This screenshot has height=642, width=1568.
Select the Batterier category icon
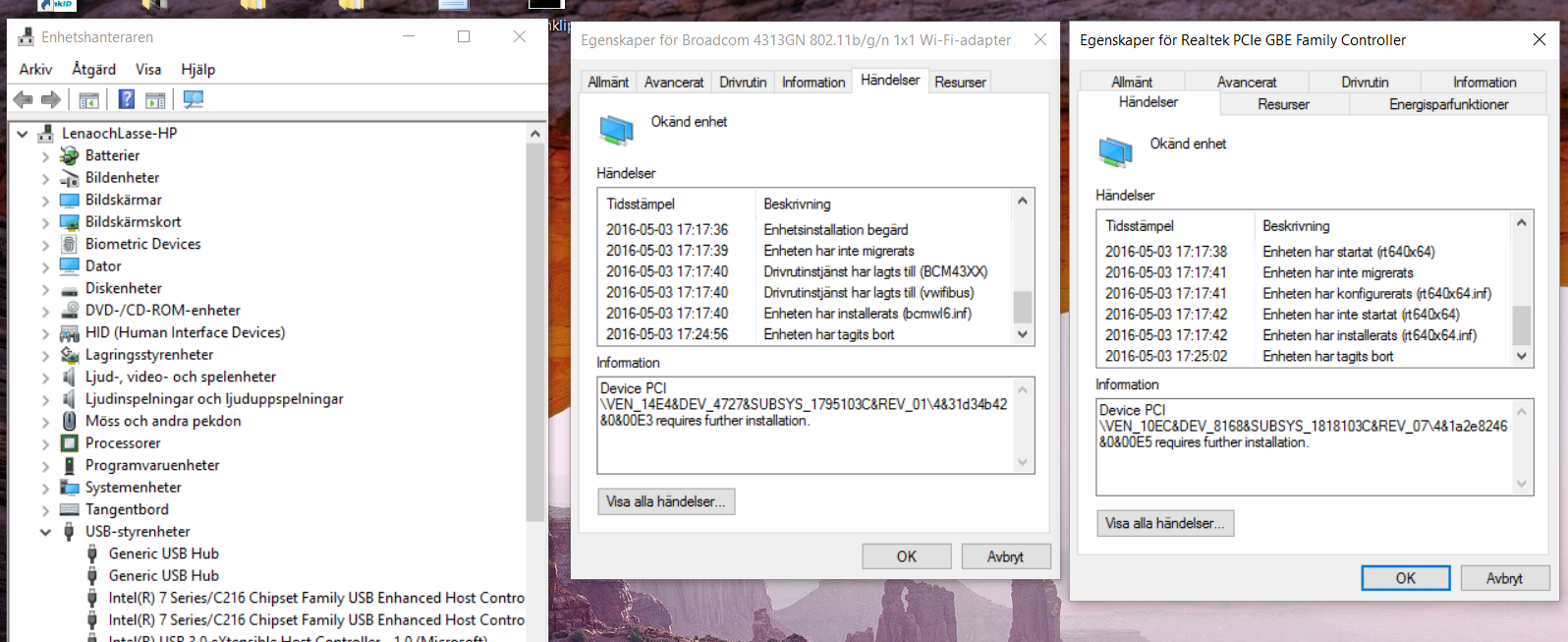coord(69,155)
